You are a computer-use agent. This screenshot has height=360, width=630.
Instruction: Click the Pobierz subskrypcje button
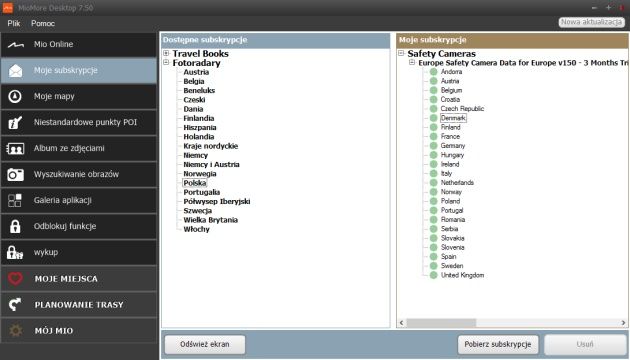498,344
